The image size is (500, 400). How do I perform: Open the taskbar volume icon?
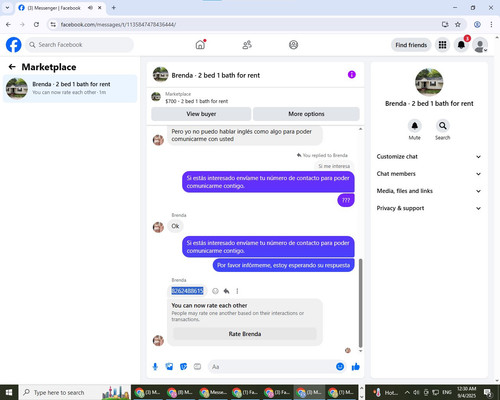pos(416,392)
